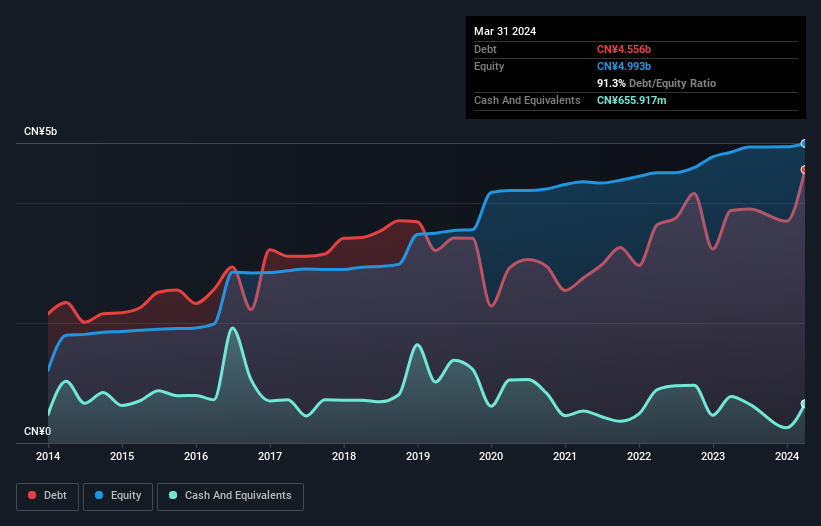This screenshot has height=526, width=821.
Task: Click the 2021 x-axis label
Action: point(565,456)
